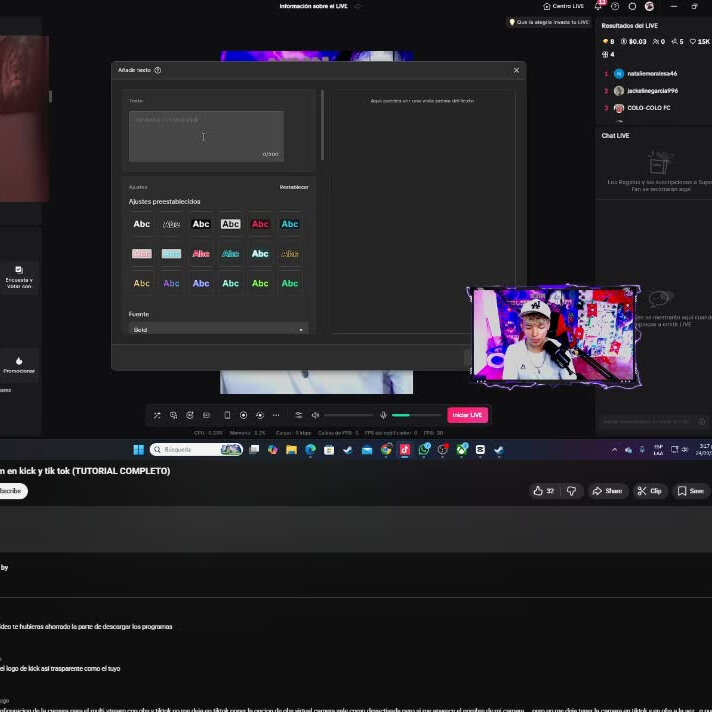Click the dialog's vertical scrollbar
The width and height of the screenshot is (712, 712).
point(322,125)
